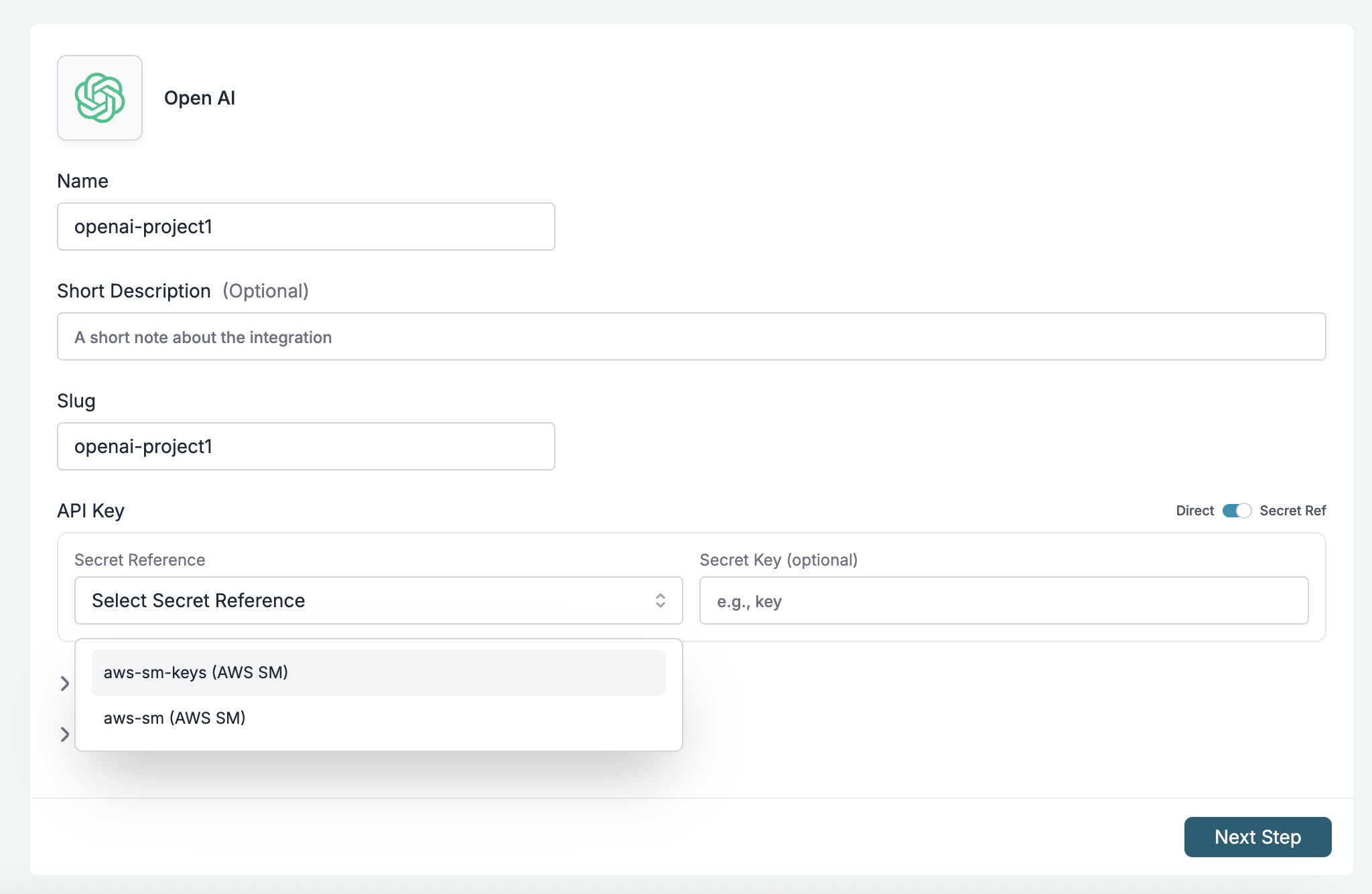This screenshot has height=894, width=1372.
Task: Focus the Short Description input
Action: tap(691, 336)
